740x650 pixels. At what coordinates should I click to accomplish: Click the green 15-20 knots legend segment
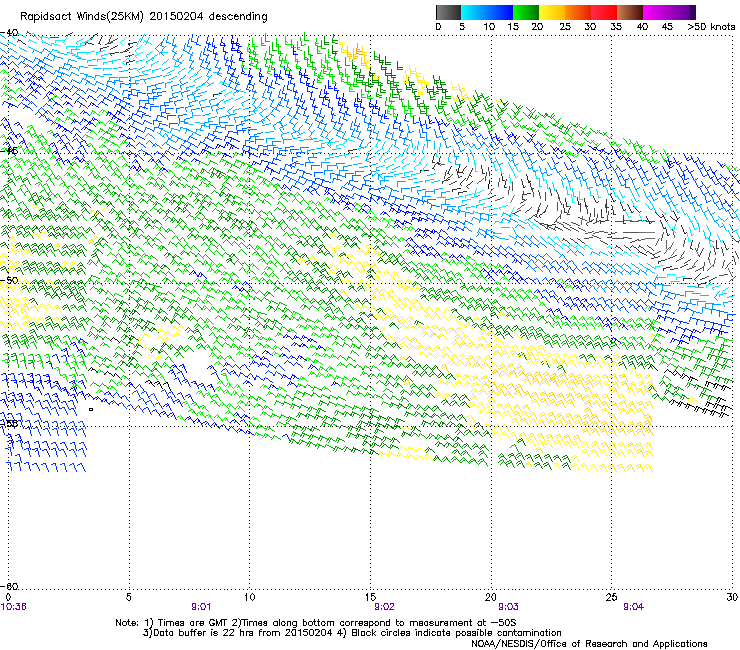[526, 12]
